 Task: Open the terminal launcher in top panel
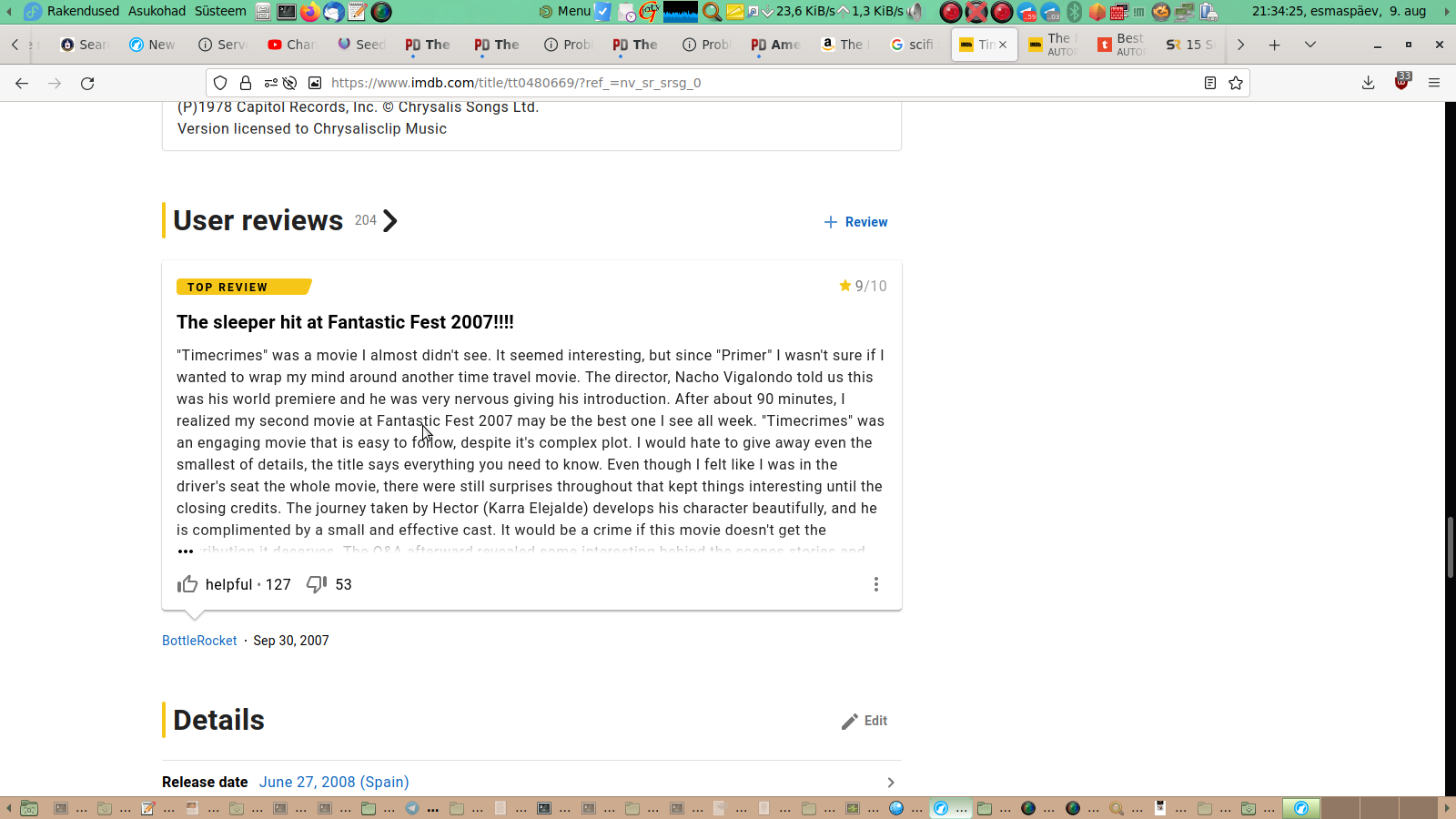point(287,12)
